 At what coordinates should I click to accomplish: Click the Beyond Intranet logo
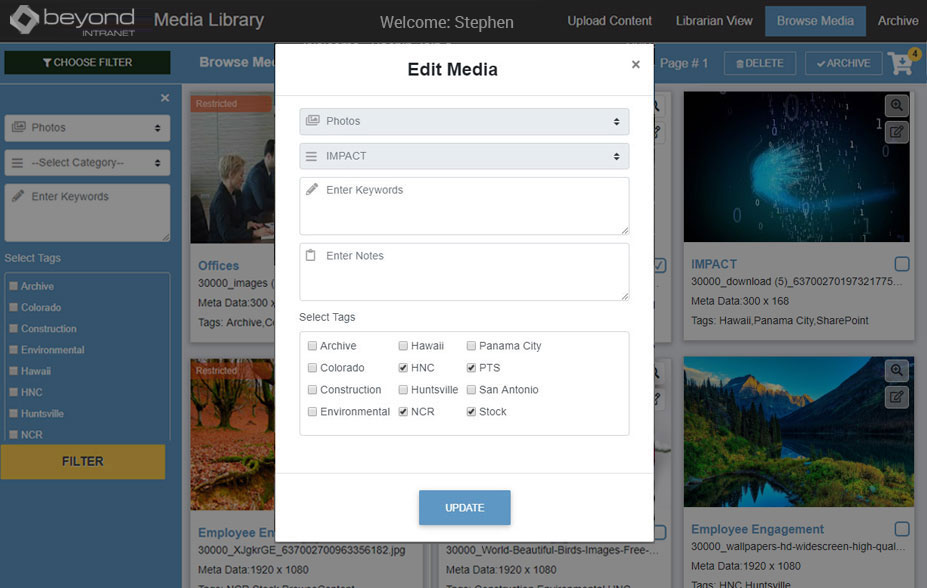tap(73, 20)
